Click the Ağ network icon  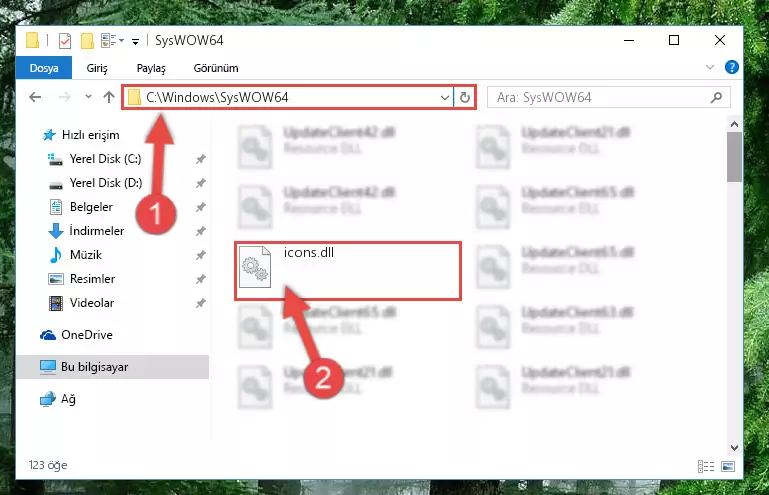tap(48, 399)
